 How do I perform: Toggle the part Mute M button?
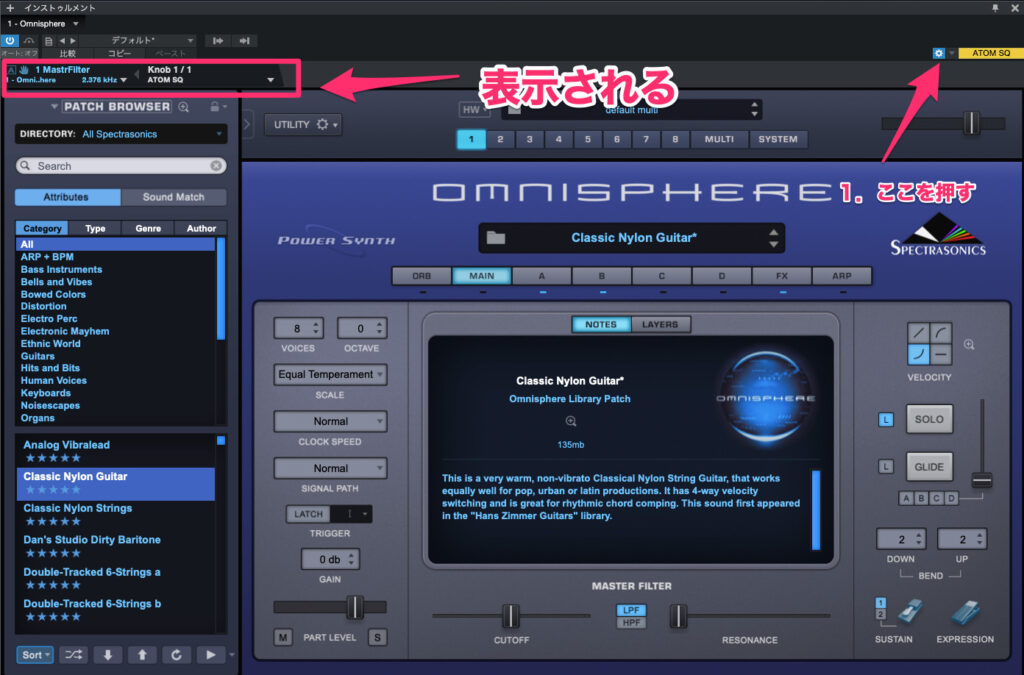pyautogui.click(x=283, y=637)
